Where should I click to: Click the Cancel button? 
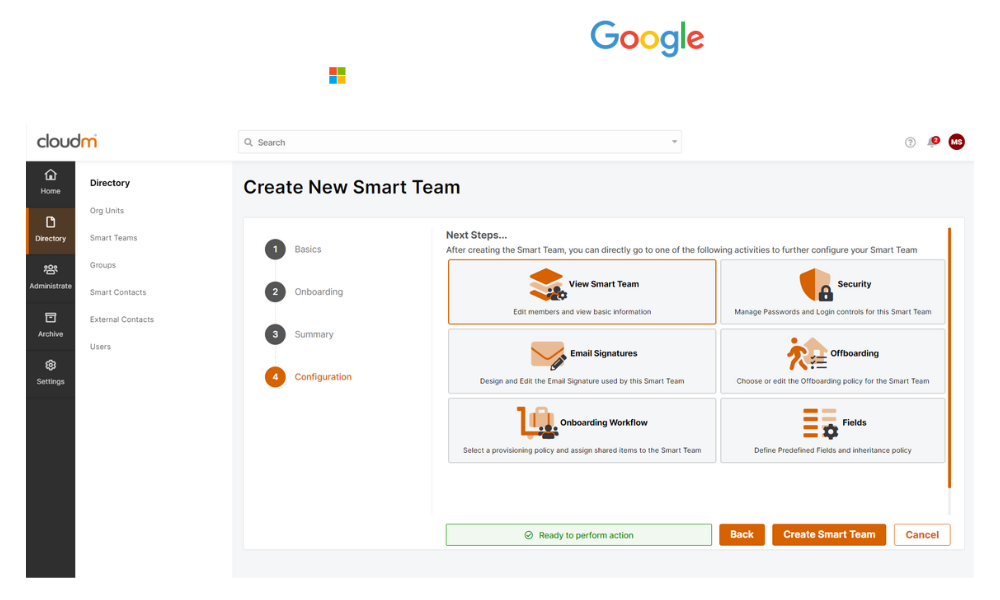pos(921,535)
